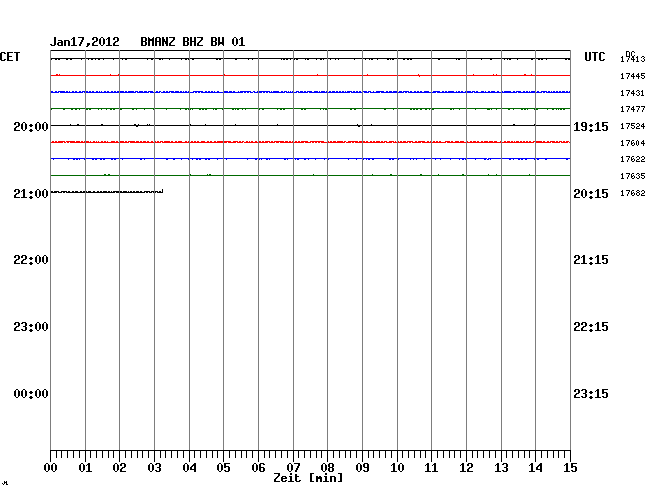Click minute tick label "06"
650x494 pixels.
258,468
